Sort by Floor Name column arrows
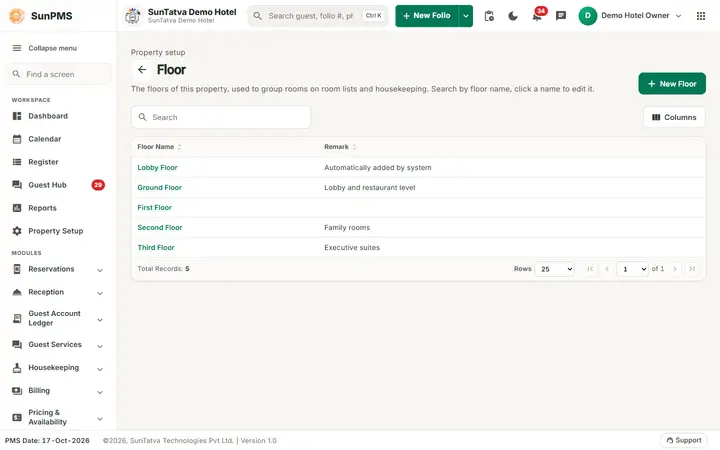 pos(180,147)
